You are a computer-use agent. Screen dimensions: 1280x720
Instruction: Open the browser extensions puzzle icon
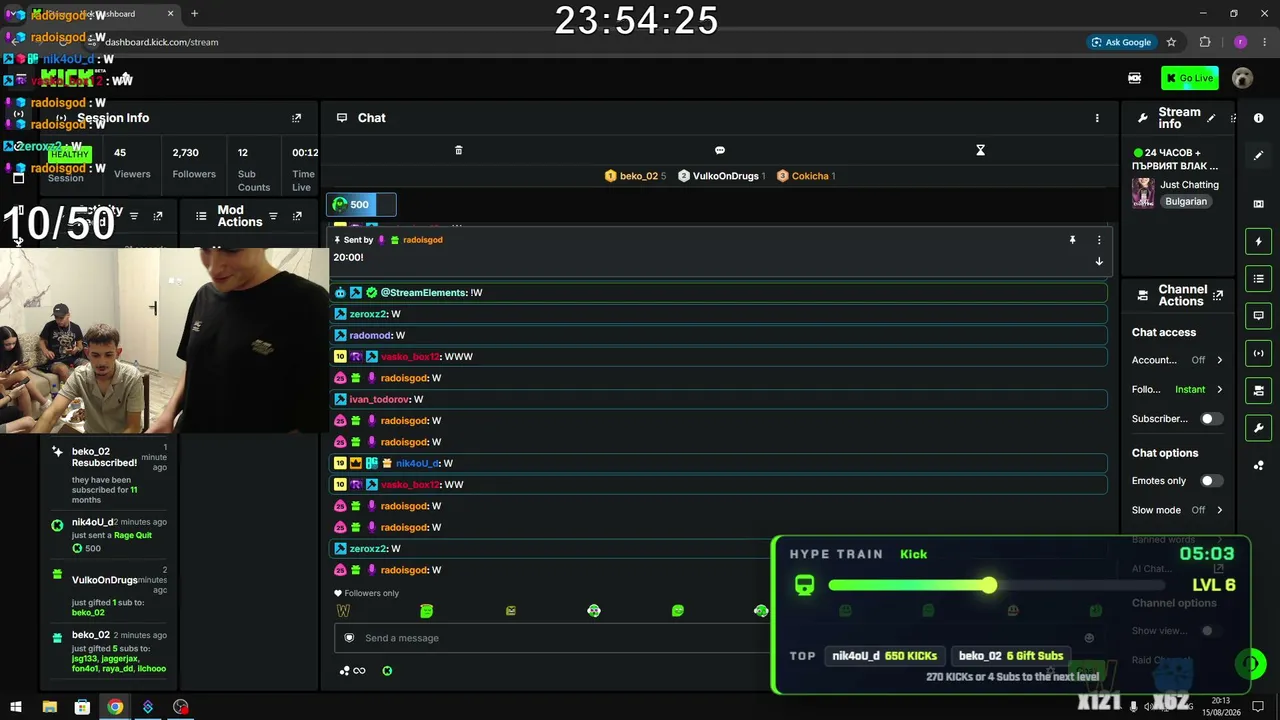pyautogui.click(x=1204, y=42)
